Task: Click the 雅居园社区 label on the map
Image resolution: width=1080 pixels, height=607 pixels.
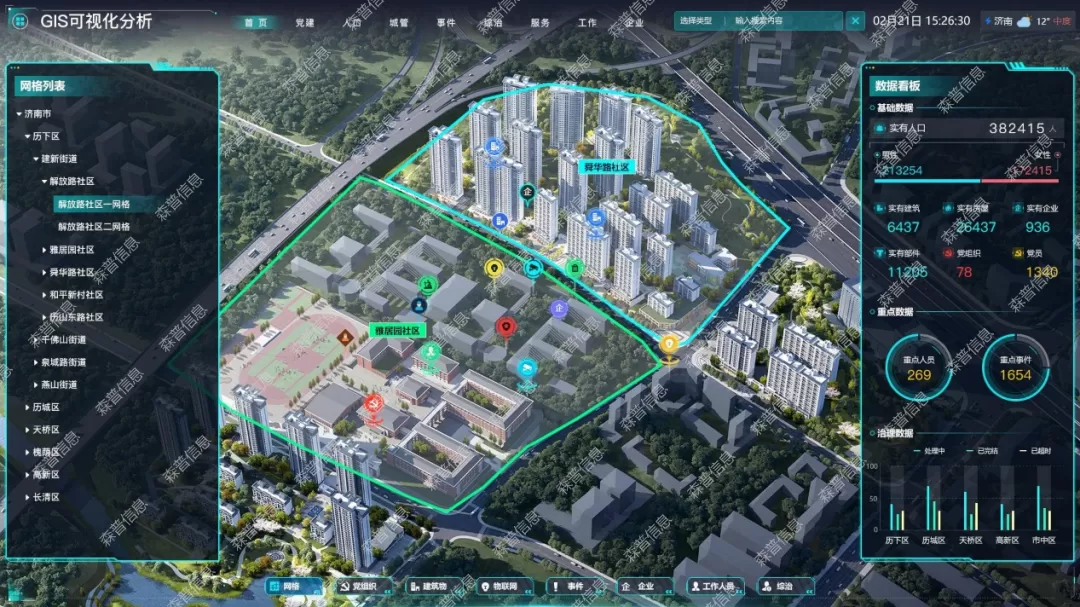Action: pyautogui.click(x=397, y=329)
